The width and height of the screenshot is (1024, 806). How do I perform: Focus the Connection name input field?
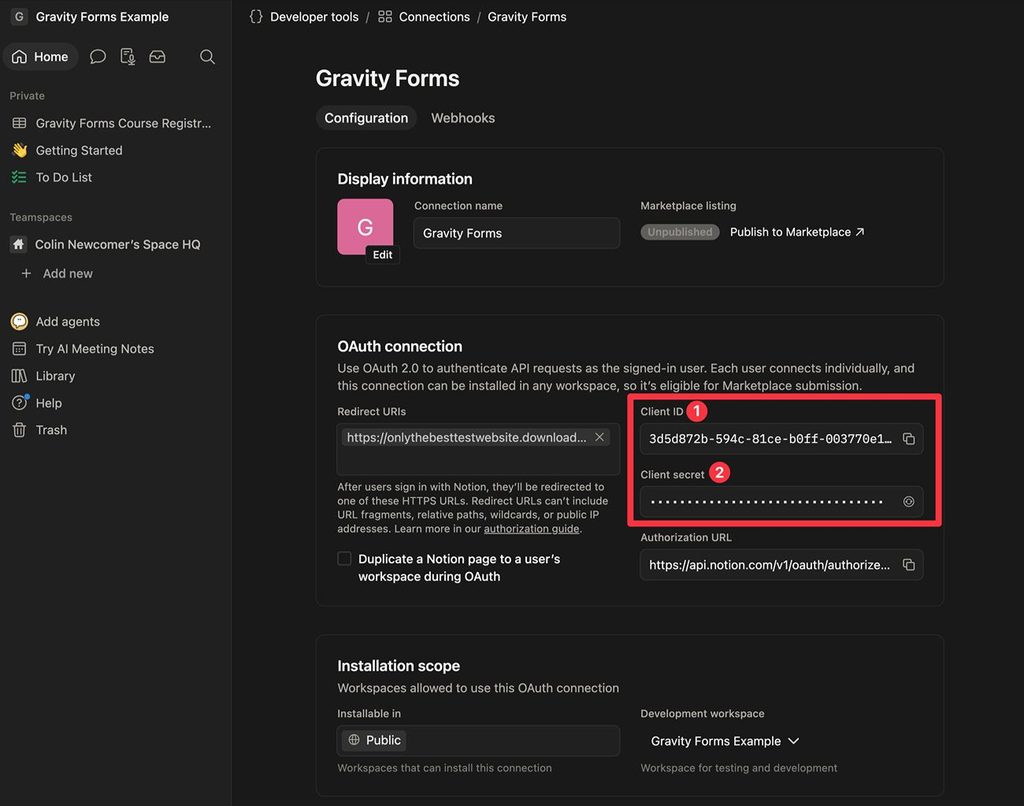[x=517, y=233]
